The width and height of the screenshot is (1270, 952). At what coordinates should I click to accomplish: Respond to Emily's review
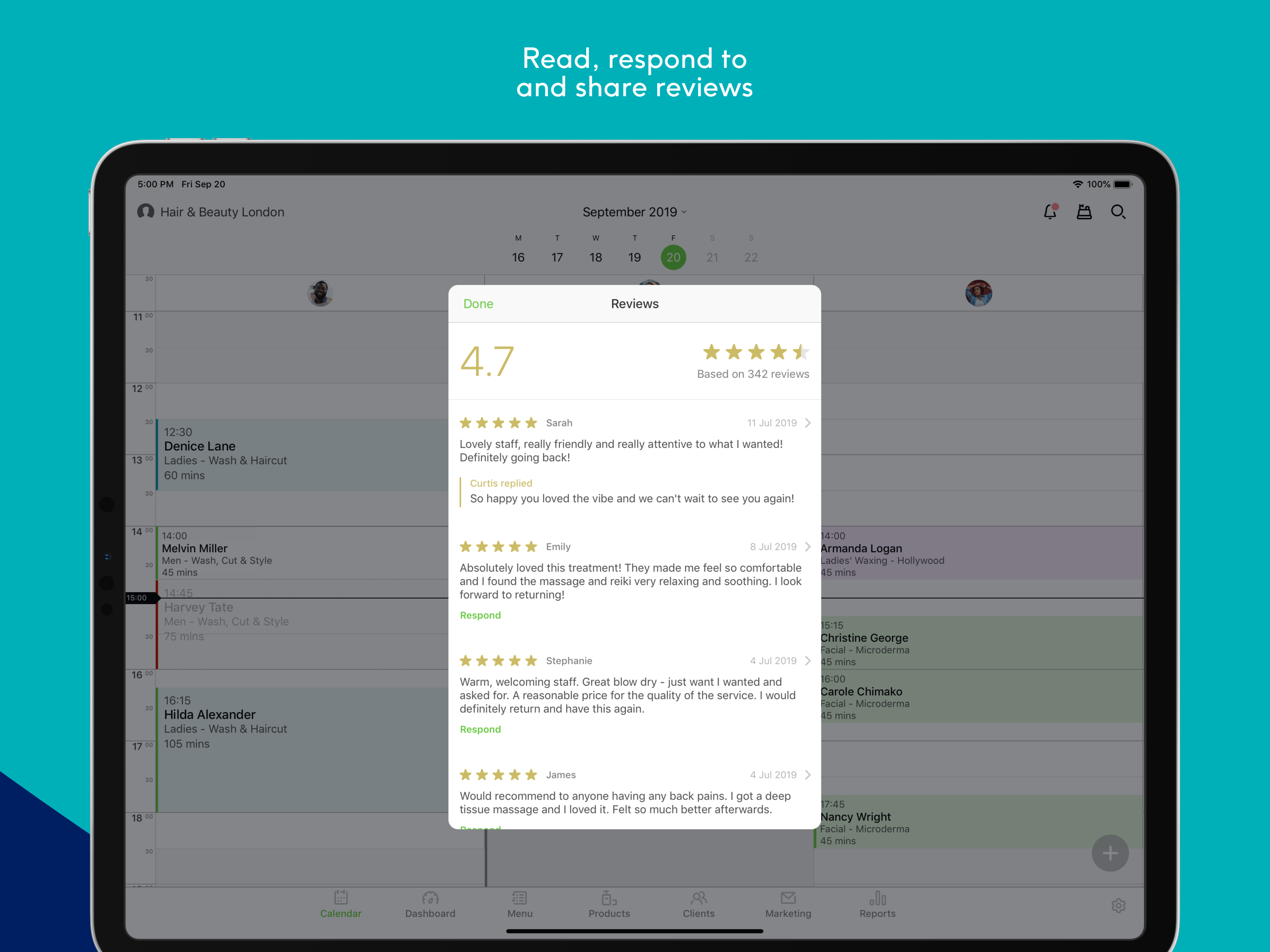click(481, 615)
